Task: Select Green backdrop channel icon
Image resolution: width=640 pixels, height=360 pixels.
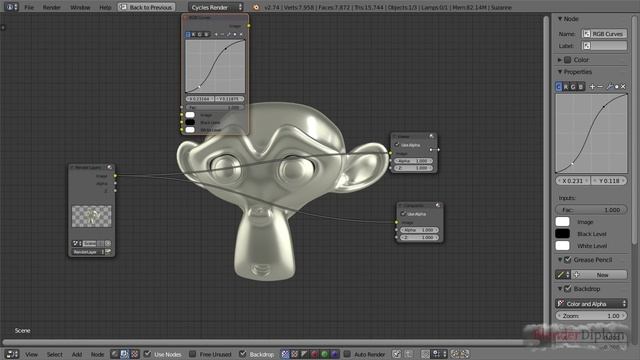Action: point(324,354)
